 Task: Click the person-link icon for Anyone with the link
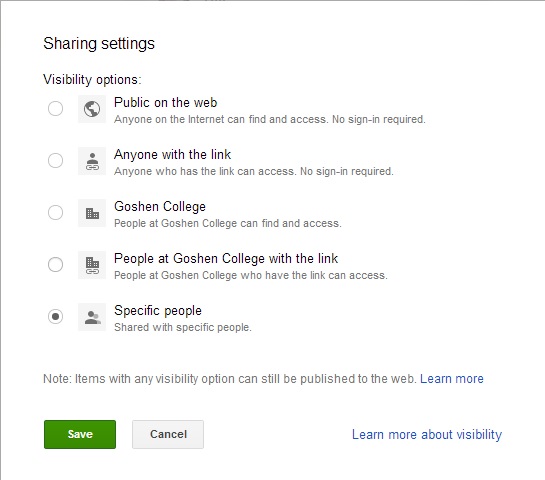click(92, 161)
